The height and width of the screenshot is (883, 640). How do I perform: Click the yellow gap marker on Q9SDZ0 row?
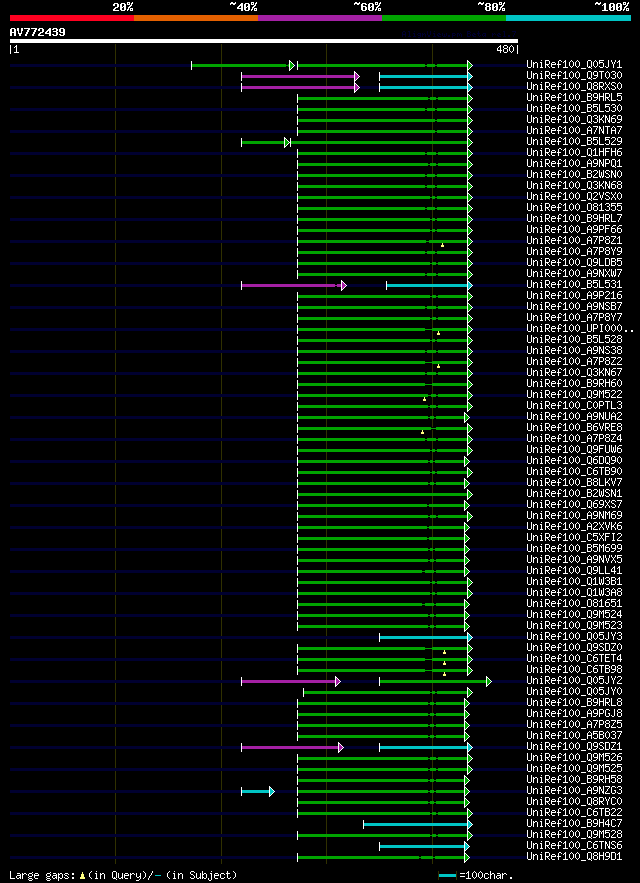tap(445, 652)
